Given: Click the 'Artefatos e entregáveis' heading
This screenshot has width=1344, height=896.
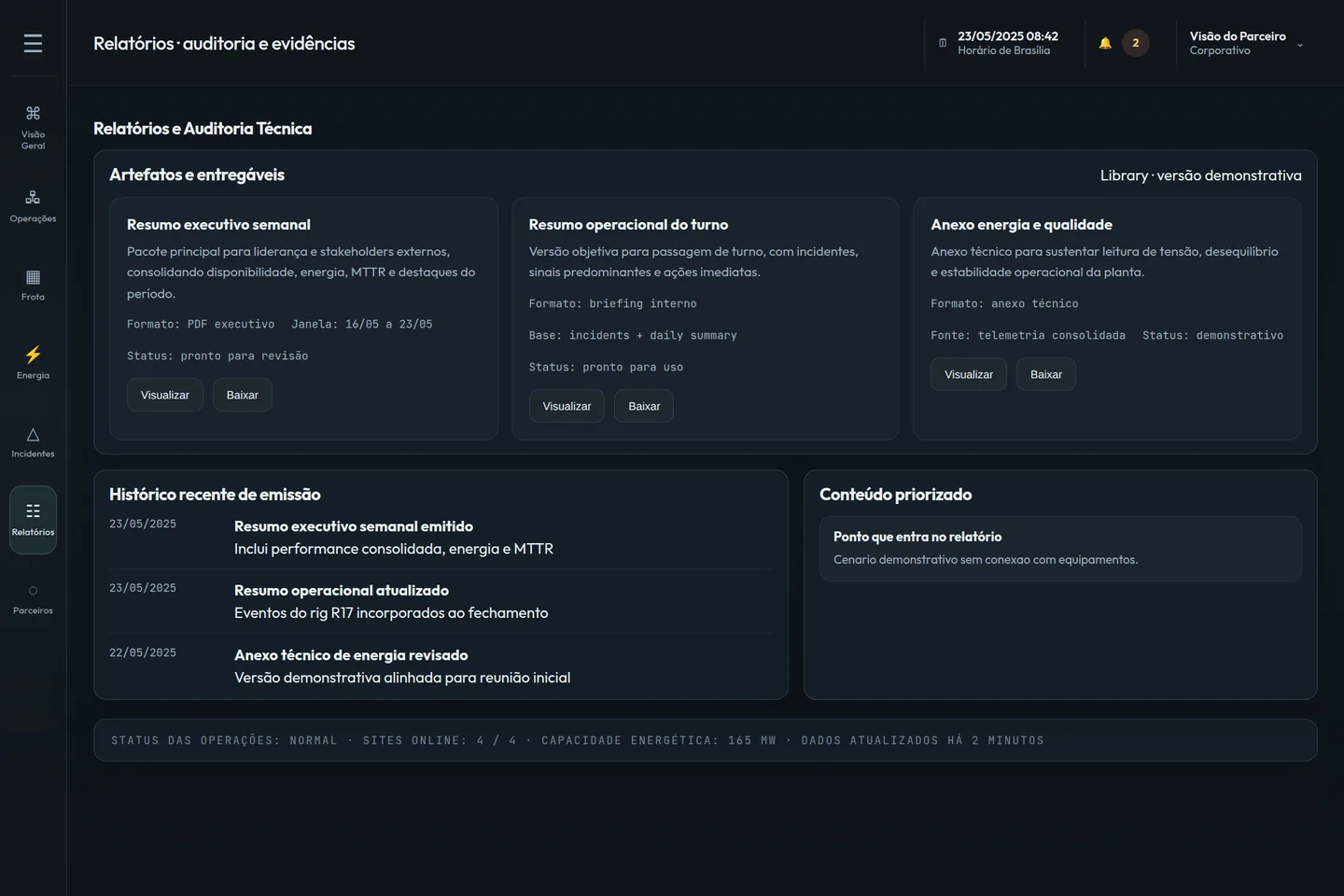Looking at the screenshot, I should pyautogui.click(x=197, y=175).
